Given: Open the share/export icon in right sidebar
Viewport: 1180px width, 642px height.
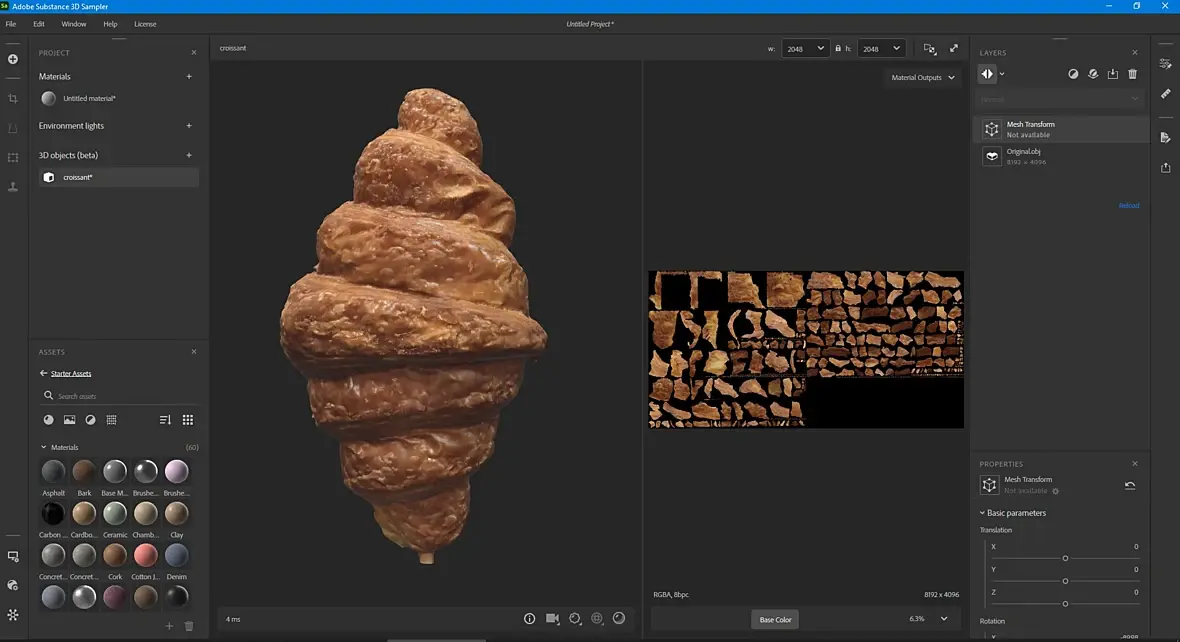Looking at the screenshot, I should (1166, 168).
